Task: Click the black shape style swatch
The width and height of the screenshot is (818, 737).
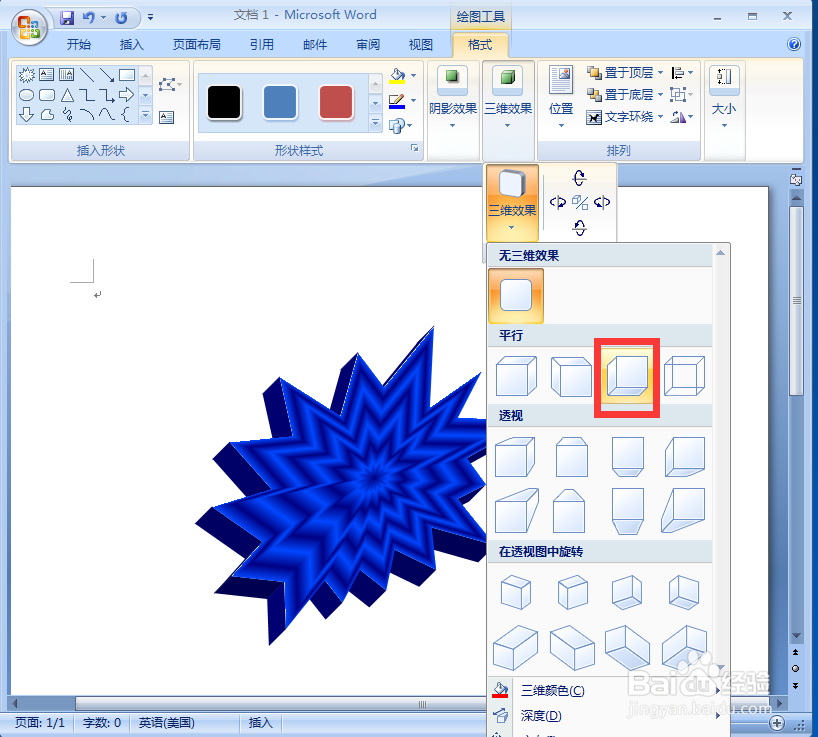Action: click(224, 102)
